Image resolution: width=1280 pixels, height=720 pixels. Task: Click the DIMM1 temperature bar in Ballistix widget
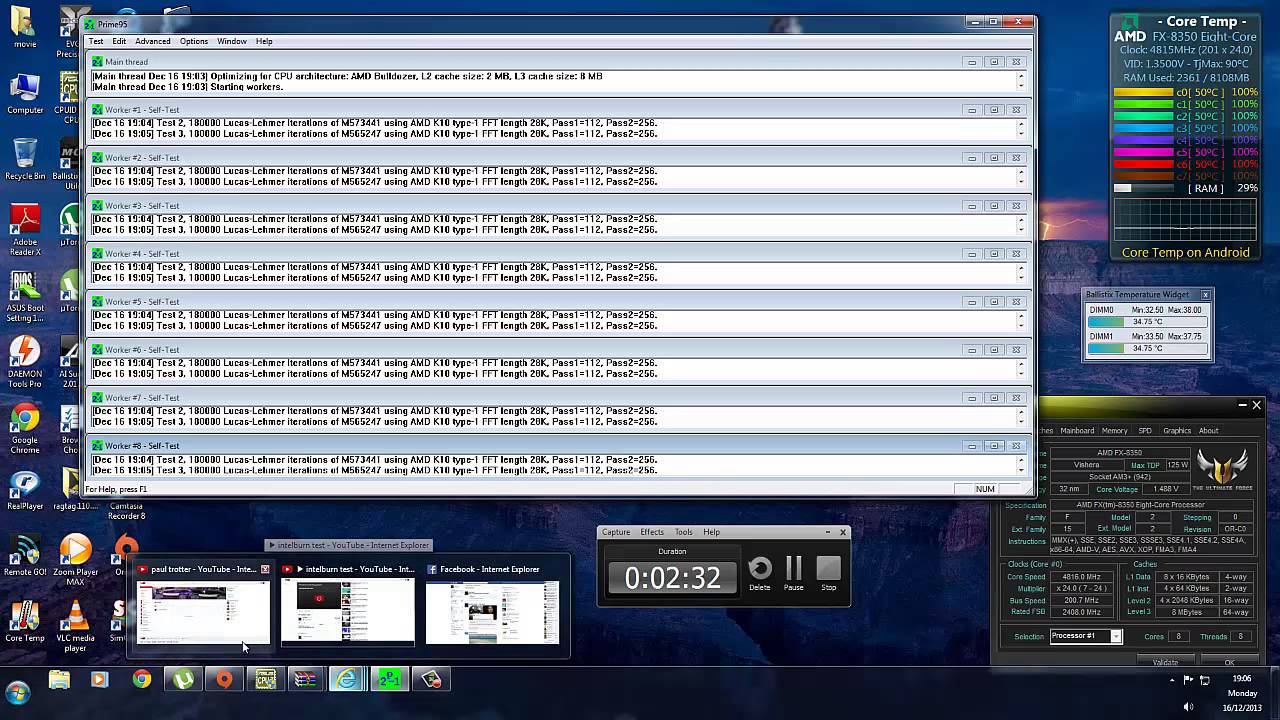coord(1147,348)
